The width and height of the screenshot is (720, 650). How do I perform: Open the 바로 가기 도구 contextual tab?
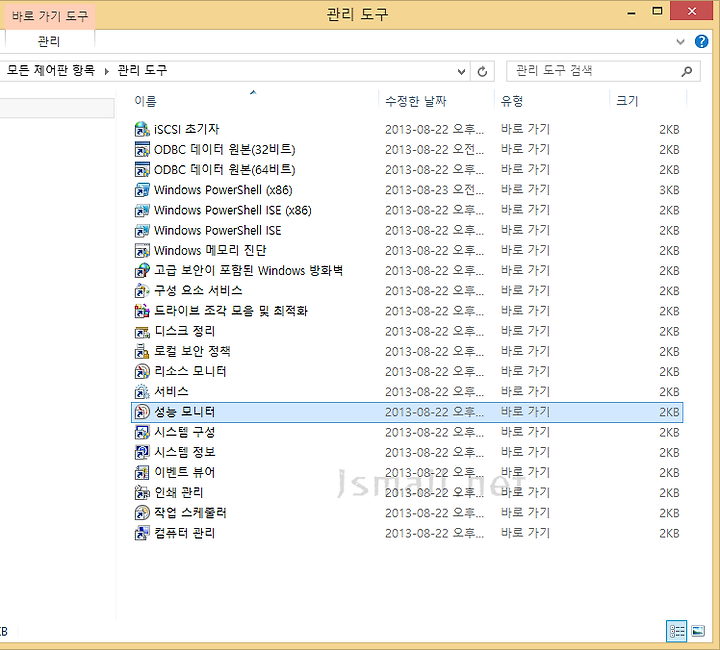pyautogui.click(x=50, y=16)
